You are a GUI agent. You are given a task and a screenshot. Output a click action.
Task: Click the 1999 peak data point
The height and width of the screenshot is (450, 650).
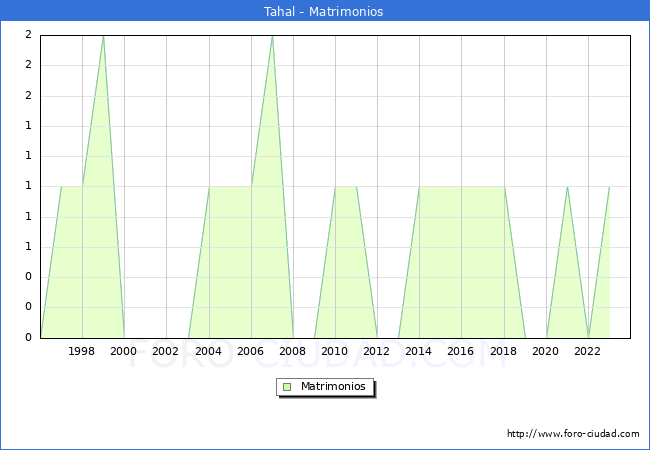103,36
